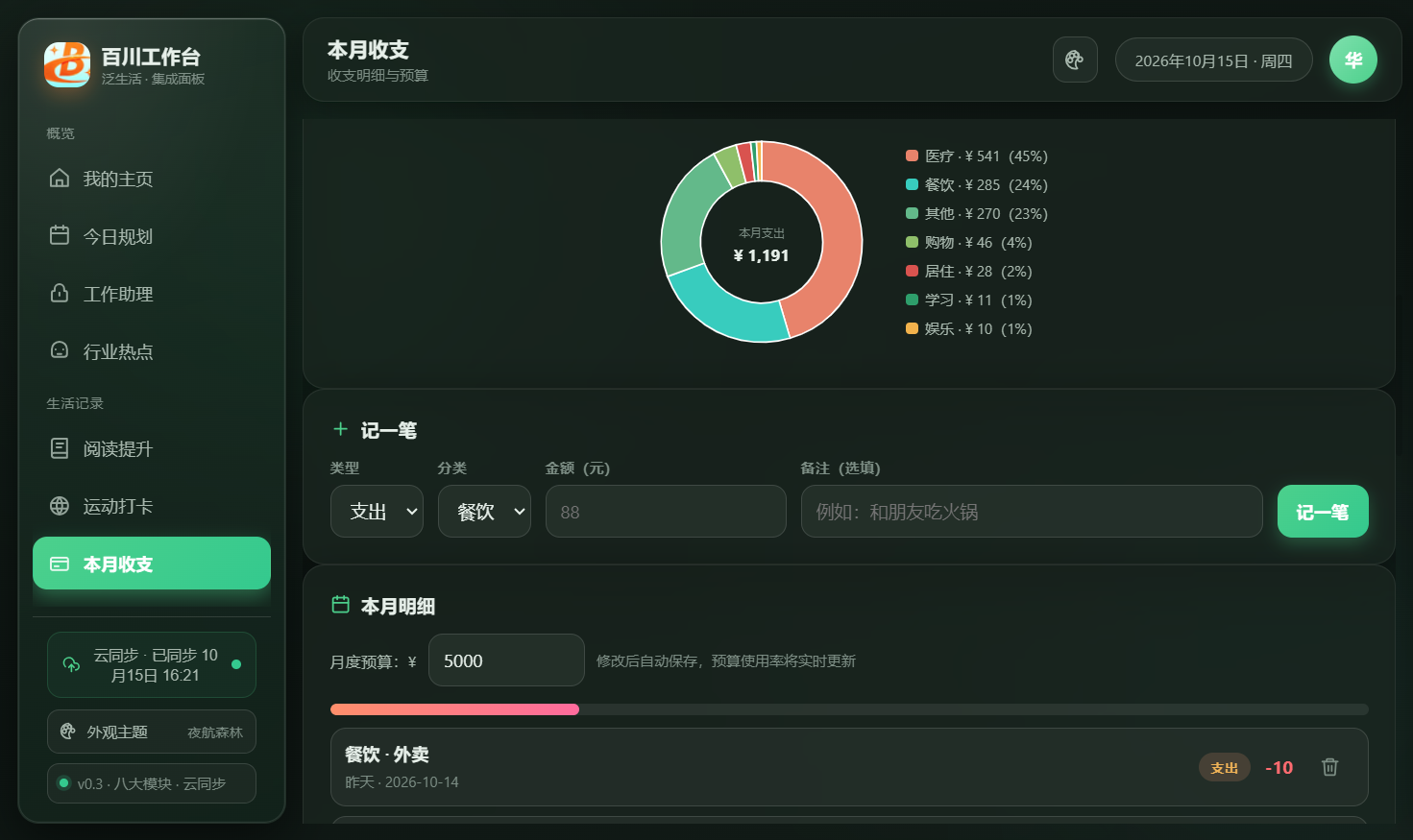
Task: Click the 外观主题 夜航森林 theme button
Action: pyautogui.click(x=152, y=732)
